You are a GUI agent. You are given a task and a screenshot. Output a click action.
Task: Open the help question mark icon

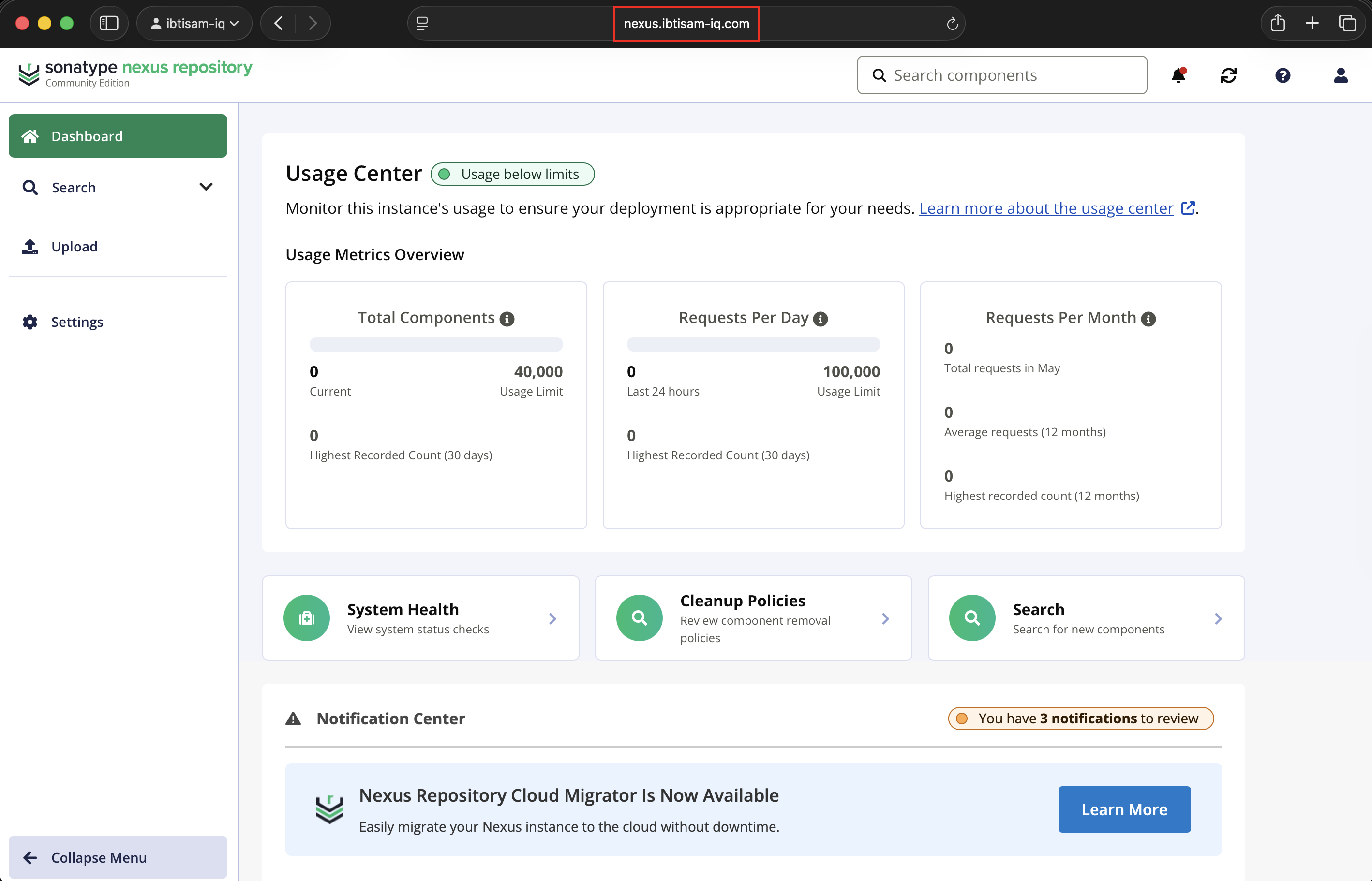[1283, 75]
